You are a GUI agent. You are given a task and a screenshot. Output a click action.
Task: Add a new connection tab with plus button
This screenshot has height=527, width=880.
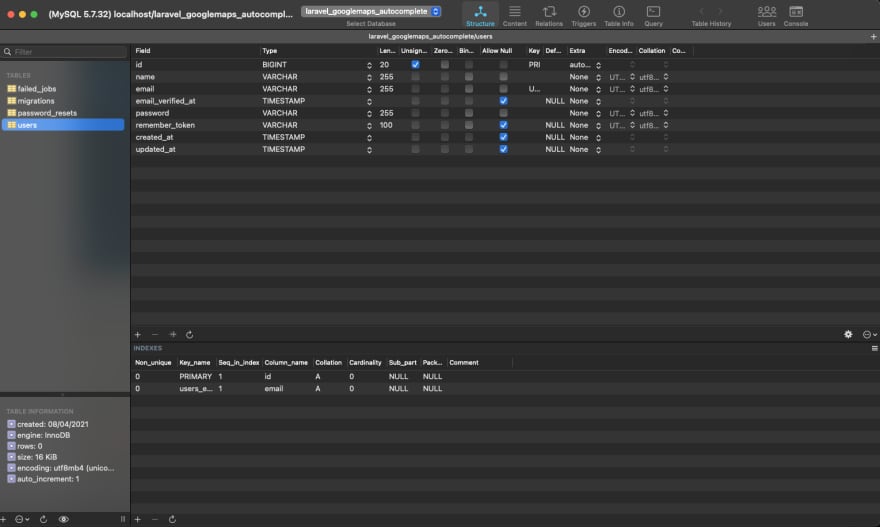pyautogui.click(x=873, y=36)
